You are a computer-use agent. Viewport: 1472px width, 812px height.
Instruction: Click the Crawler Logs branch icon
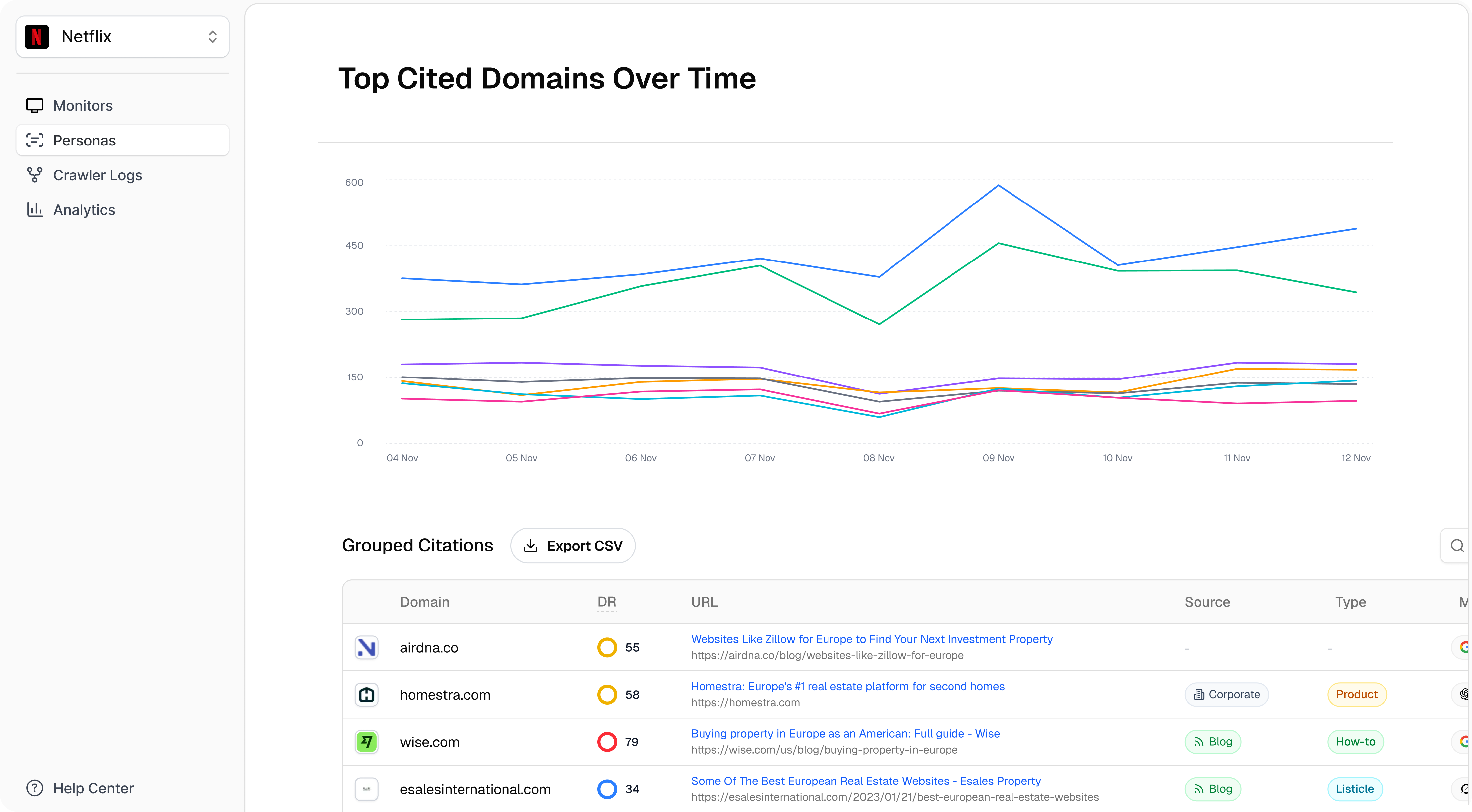[35, 175]
